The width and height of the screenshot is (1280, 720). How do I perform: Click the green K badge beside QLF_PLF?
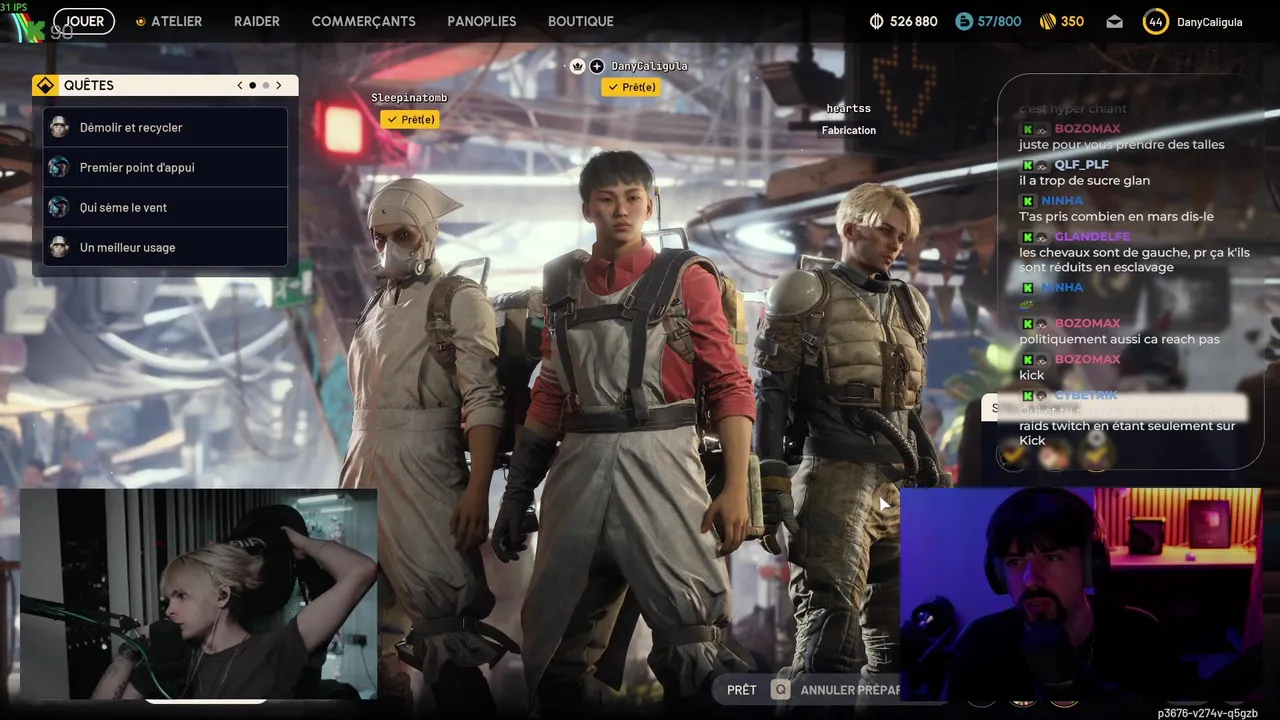point(1027,165)
